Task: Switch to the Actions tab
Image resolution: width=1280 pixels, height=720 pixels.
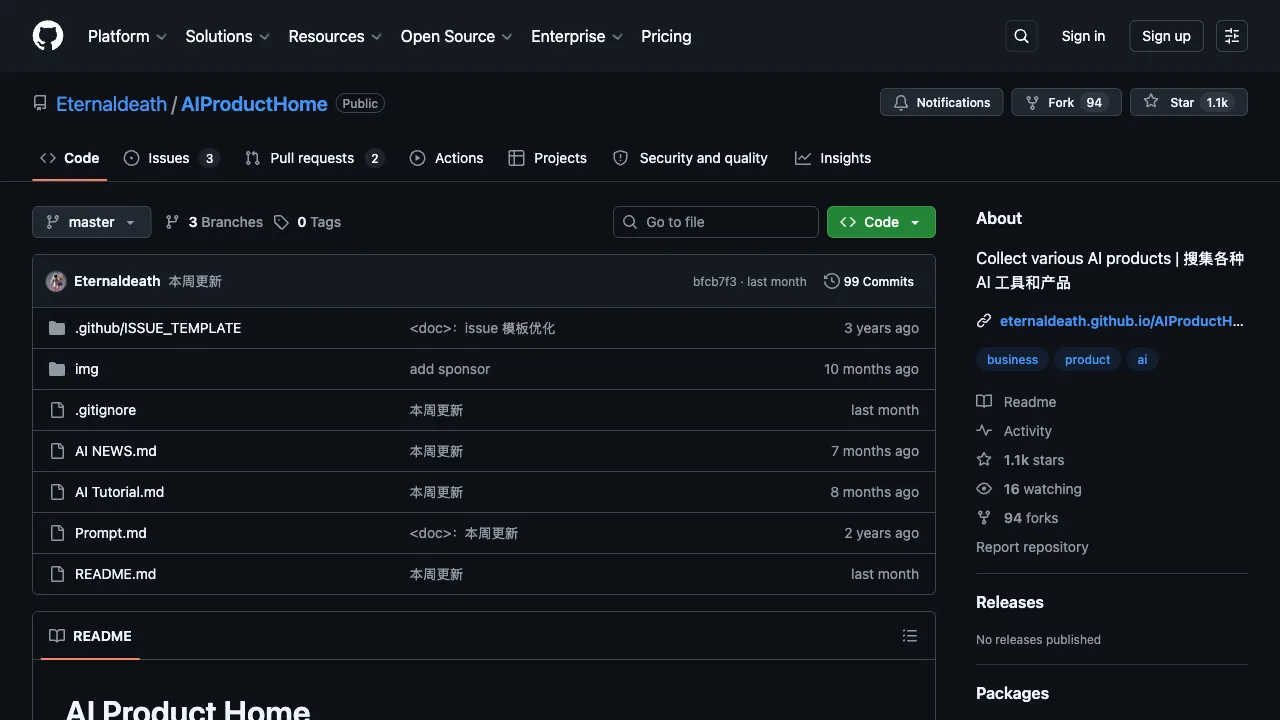Action: [446, 158]
